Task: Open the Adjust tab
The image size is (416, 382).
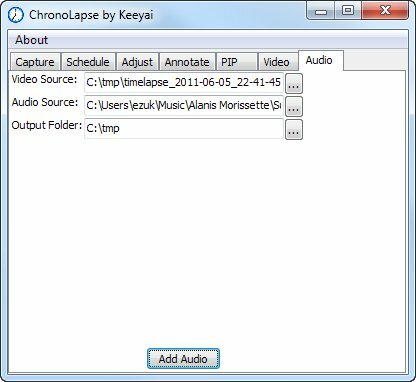Action: pyautogui.click(x=137, y=62)
